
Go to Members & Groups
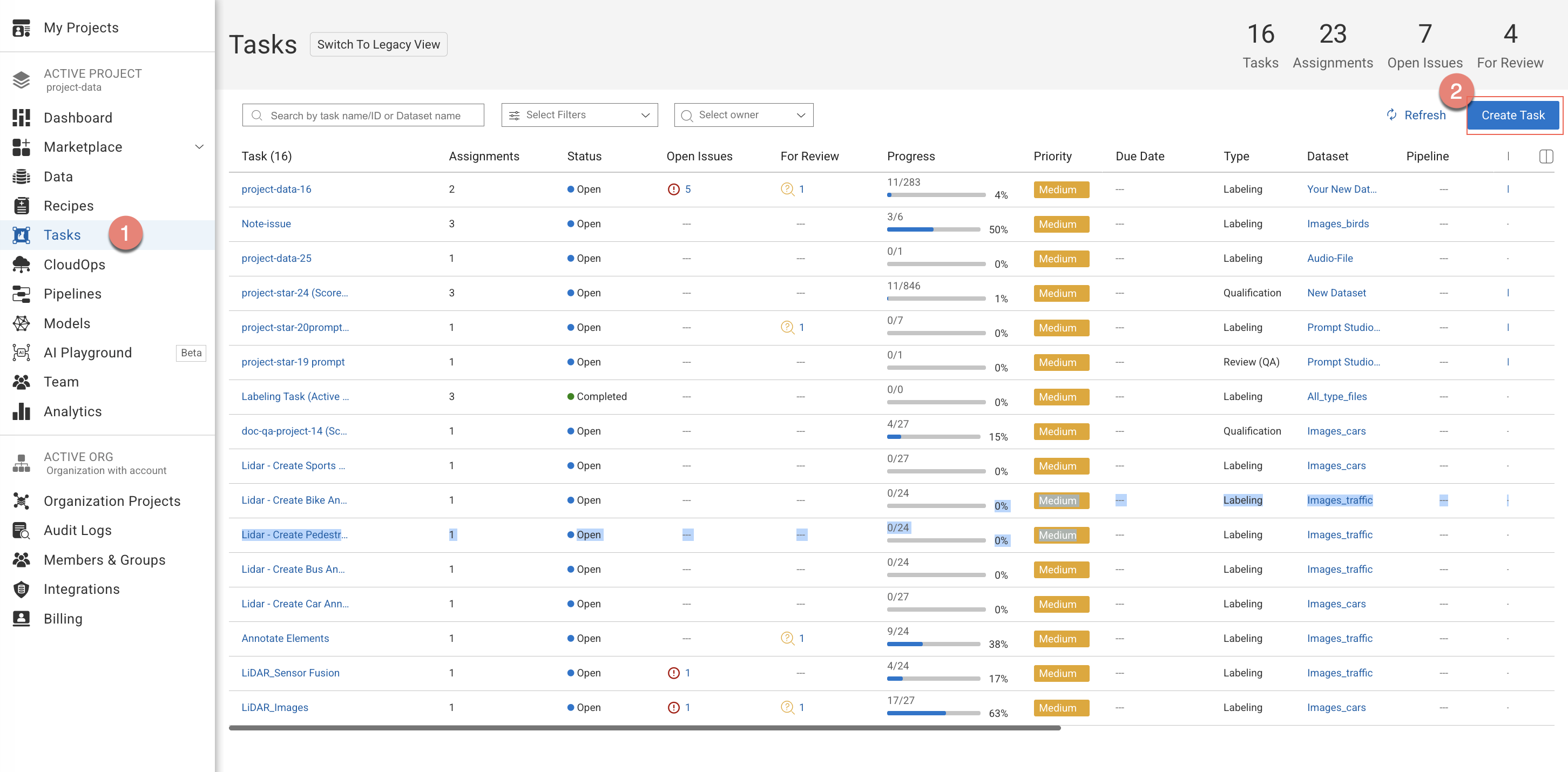click(105, 560)
